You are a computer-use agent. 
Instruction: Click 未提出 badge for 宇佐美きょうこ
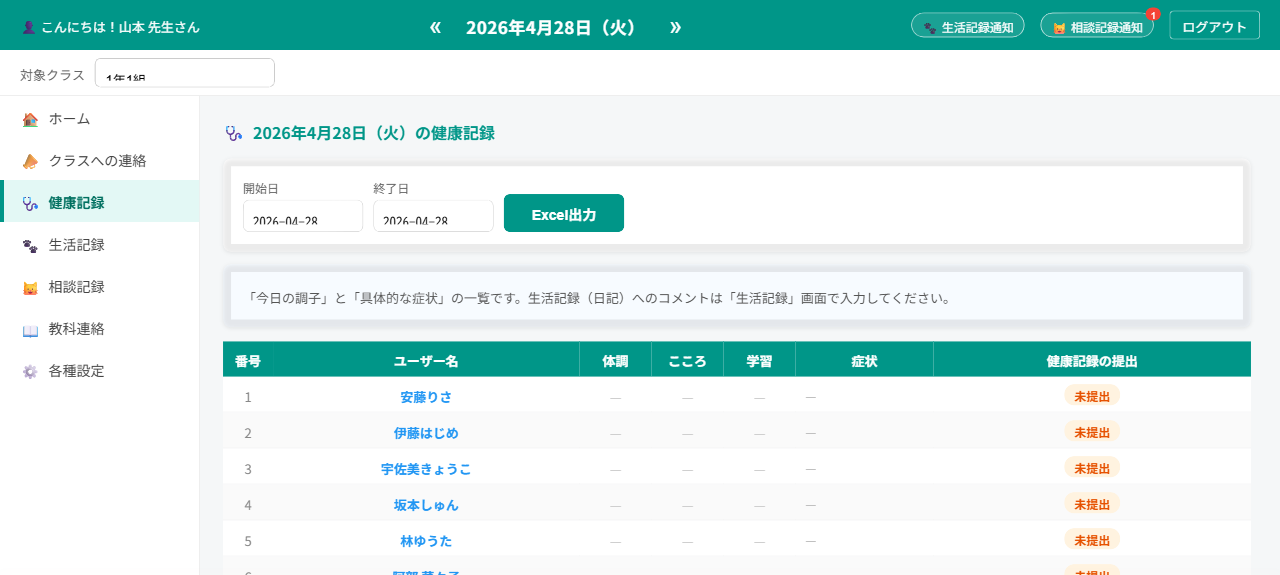(x=1092, y=468)
